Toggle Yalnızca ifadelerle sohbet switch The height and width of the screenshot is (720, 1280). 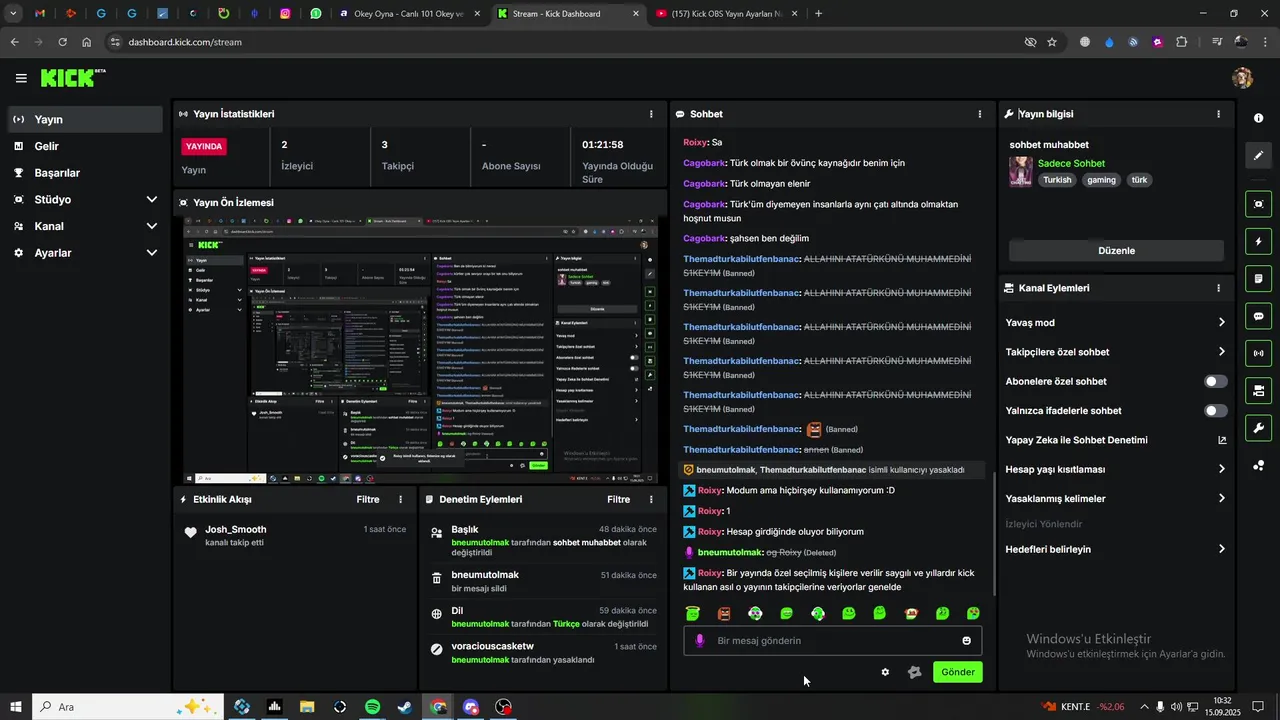[1215, 411]
